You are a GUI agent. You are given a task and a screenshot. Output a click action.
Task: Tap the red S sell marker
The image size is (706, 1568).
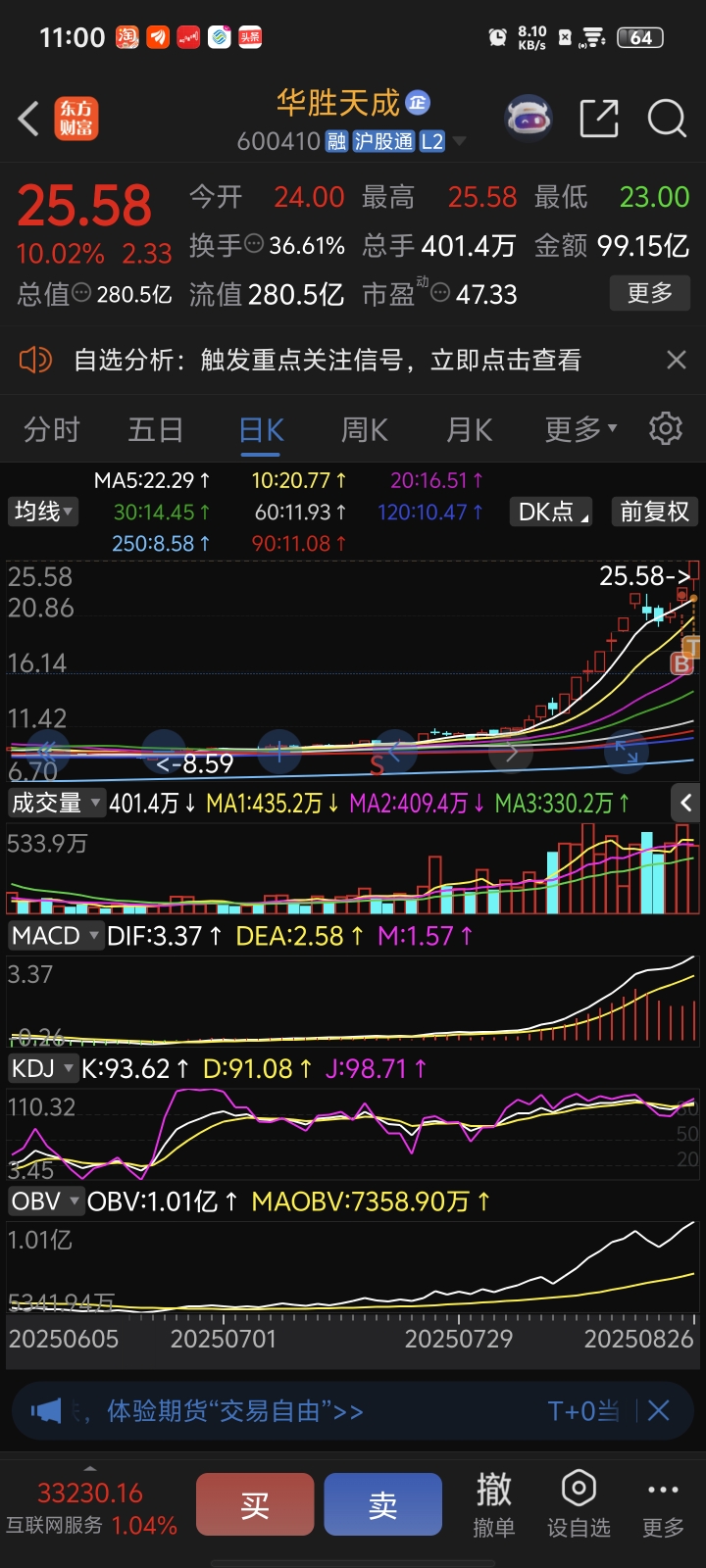377,765
